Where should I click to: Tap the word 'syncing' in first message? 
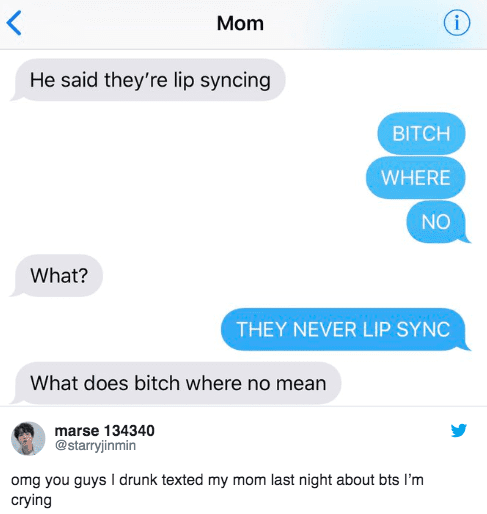235,81
